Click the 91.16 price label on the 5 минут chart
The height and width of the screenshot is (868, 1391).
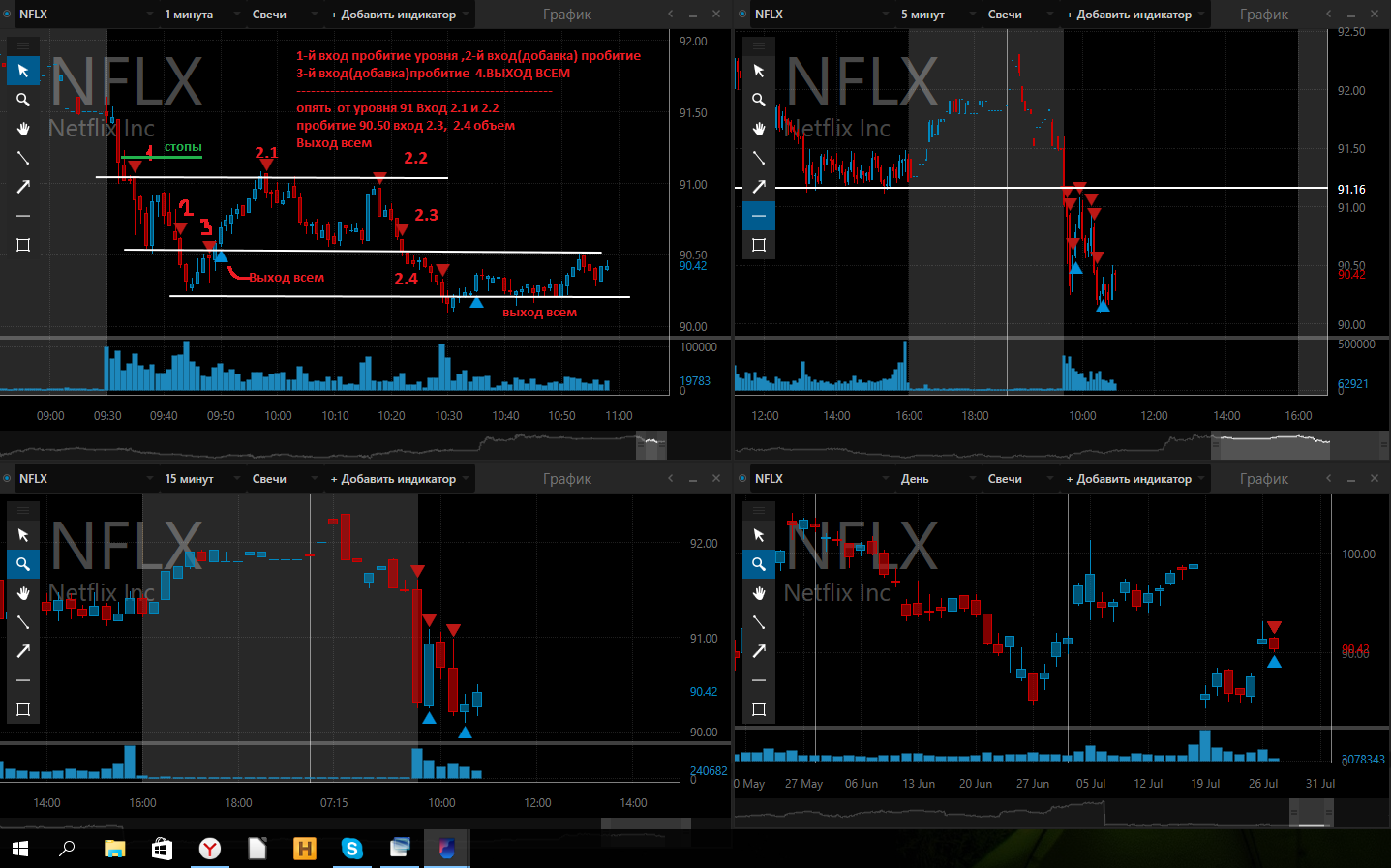coord(1351,189)
